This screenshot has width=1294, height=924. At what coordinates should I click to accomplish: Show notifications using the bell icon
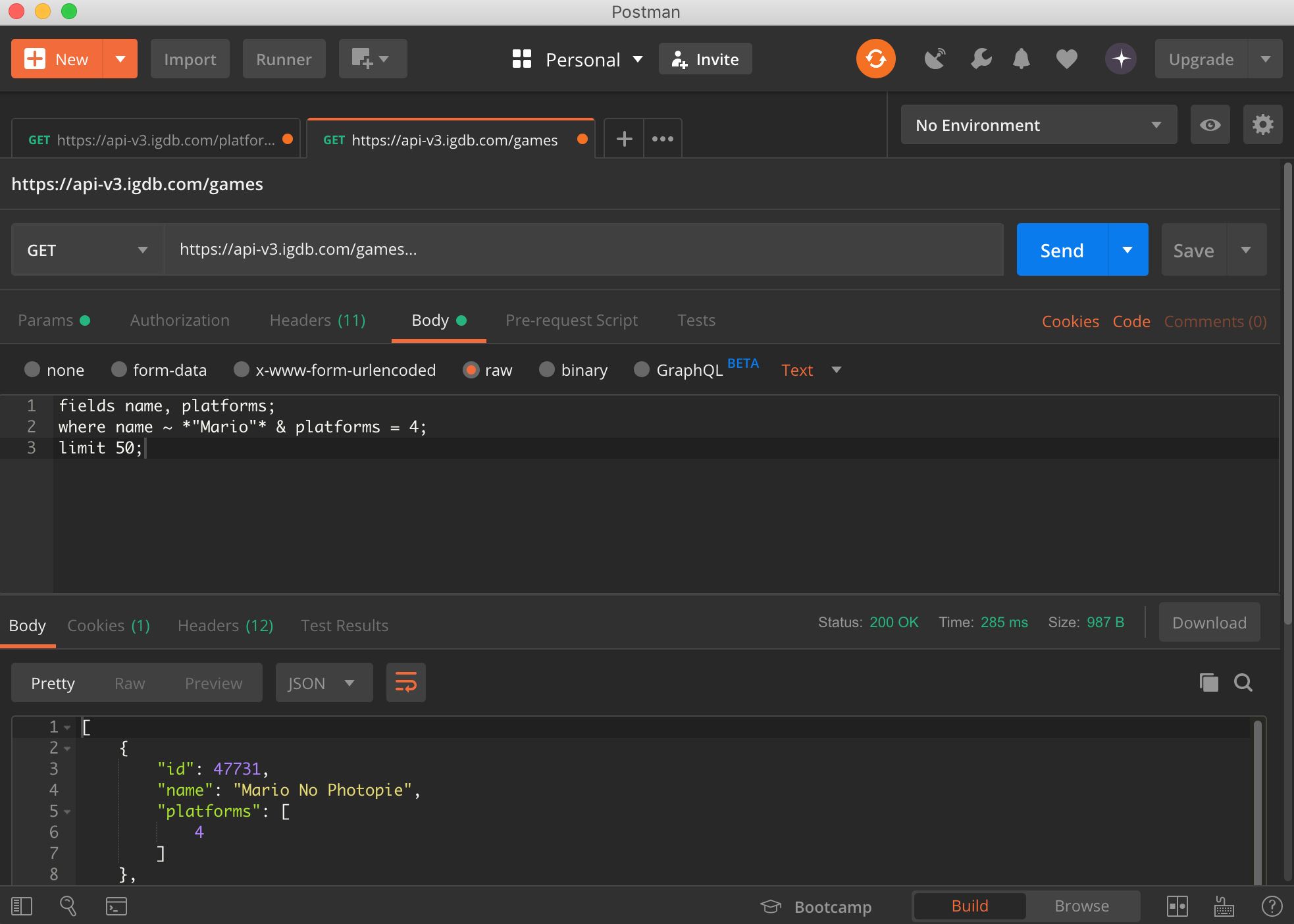(x=1021, y=59)
